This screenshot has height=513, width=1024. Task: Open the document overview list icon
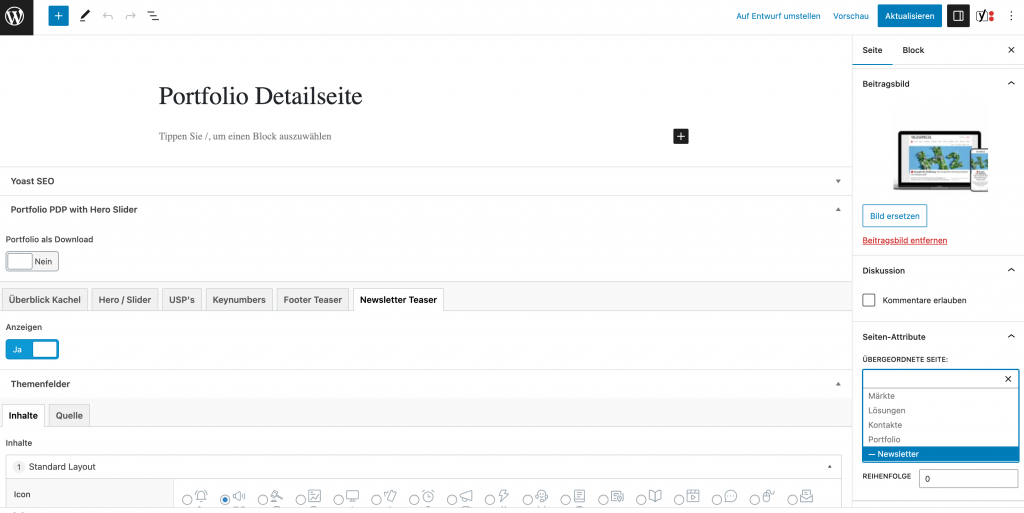[153, 16]
